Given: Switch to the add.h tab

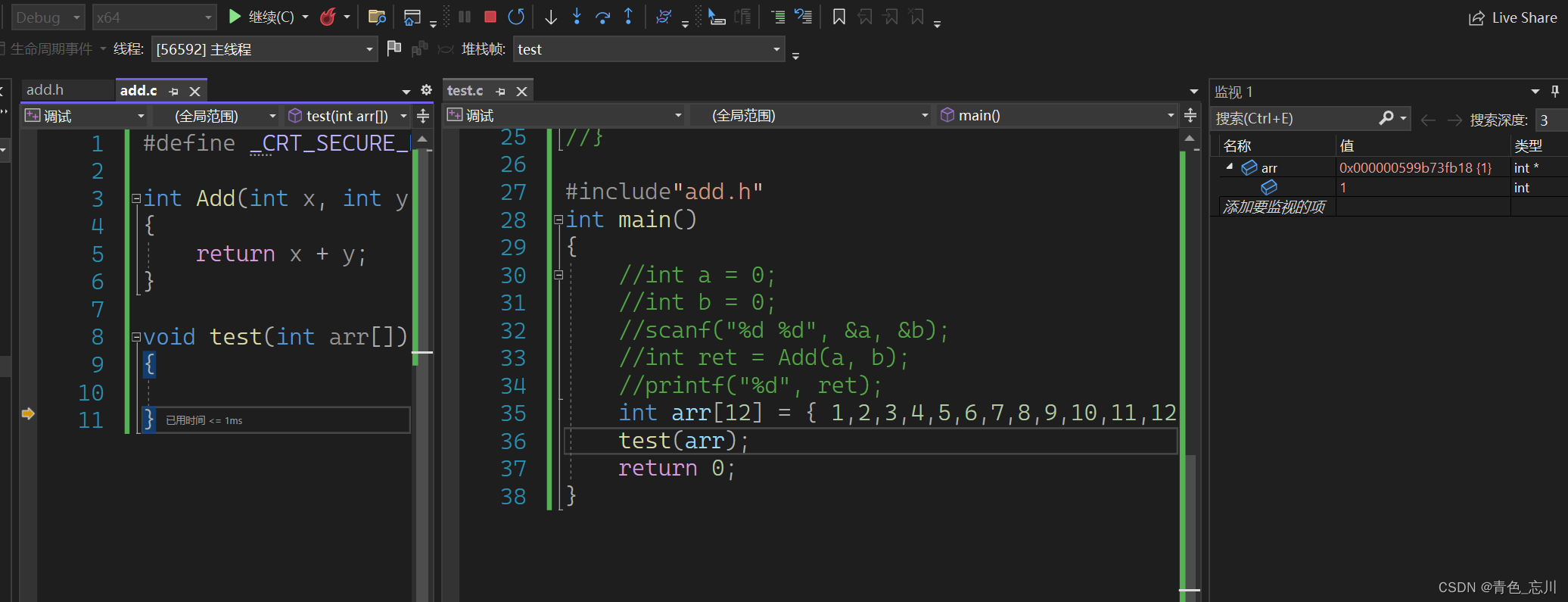Looking at the screenshot, I should point(45,90).
